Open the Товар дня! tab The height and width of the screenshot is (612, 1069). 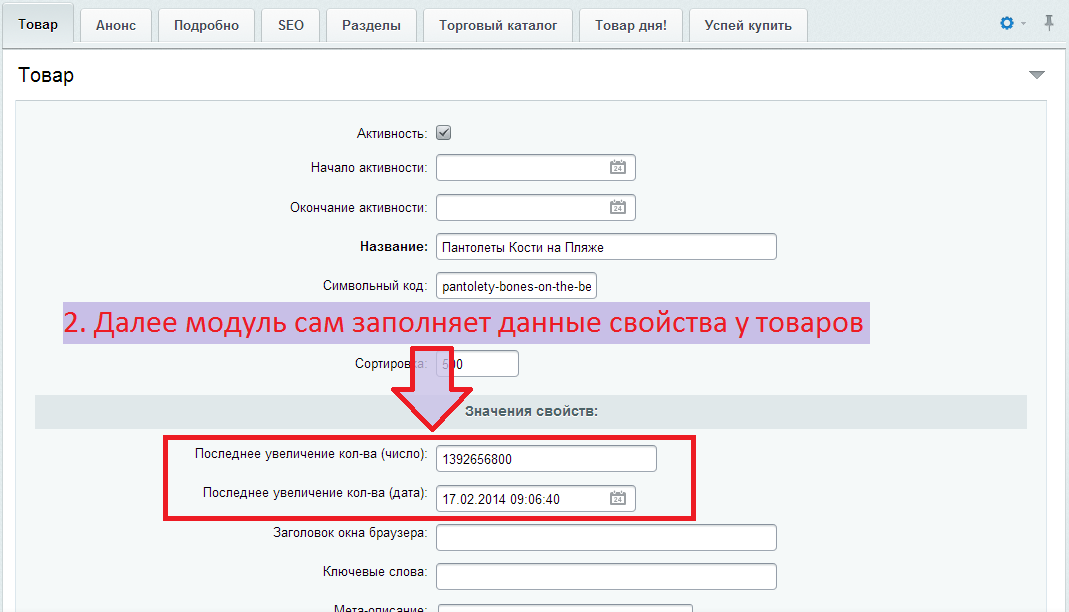[630, 25]
